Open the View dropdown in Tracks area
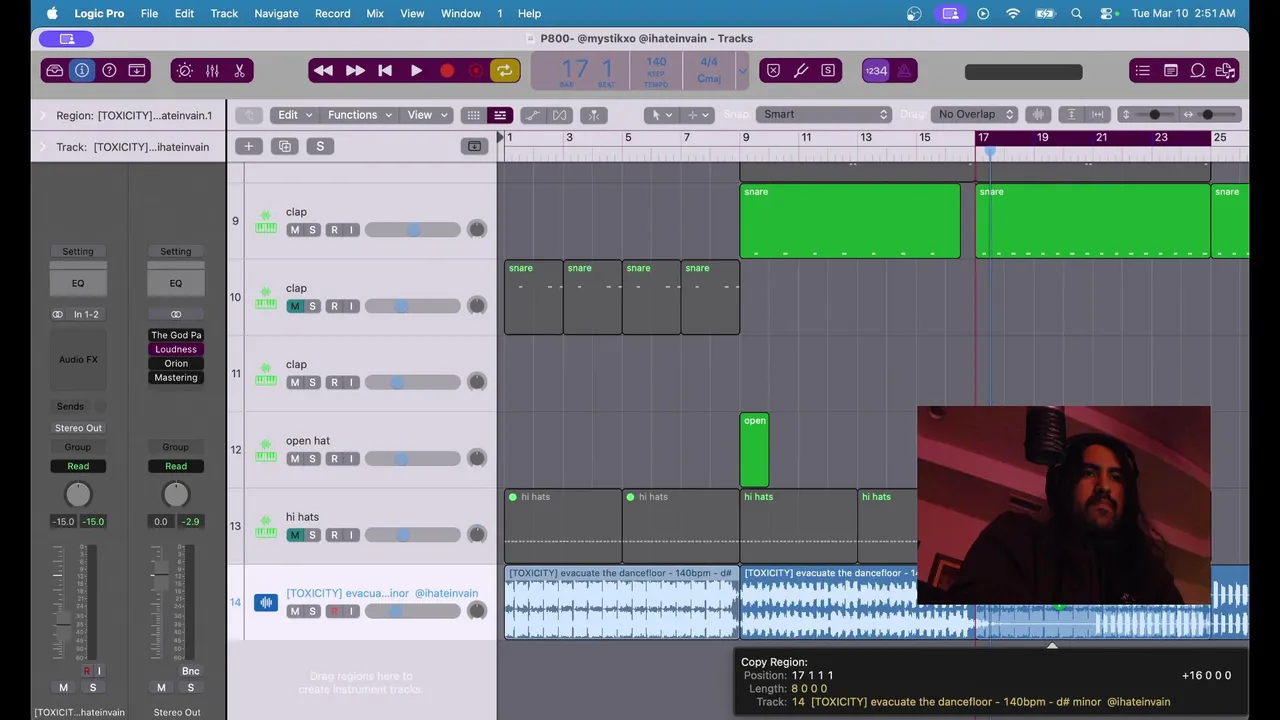This screenshot has height=720, width=1280. pos(427,115)
